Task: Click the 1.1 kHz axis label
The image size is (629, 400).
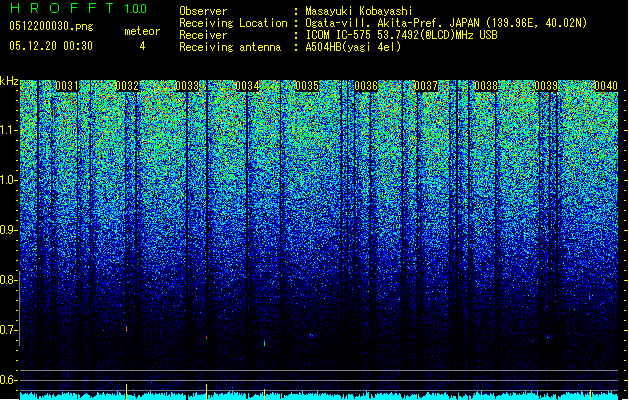Action: click(8, 130)
